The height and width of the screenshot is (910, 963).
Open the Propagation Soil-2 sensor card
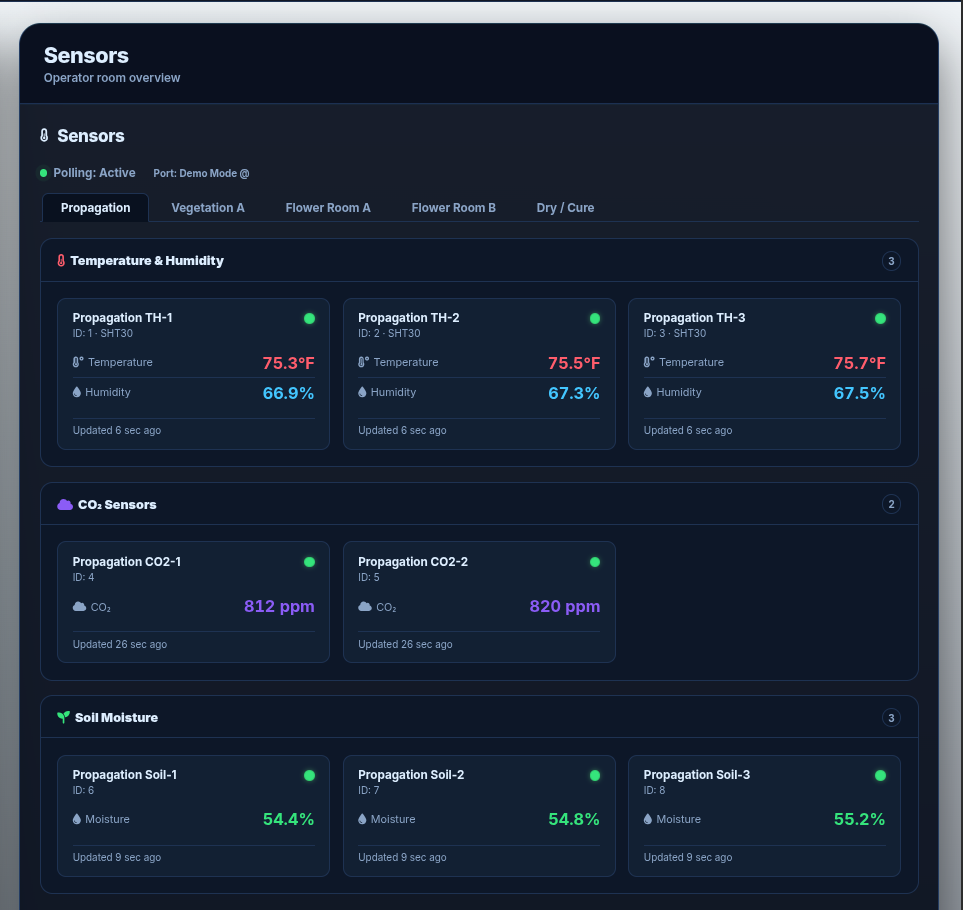tap(479, 815)
